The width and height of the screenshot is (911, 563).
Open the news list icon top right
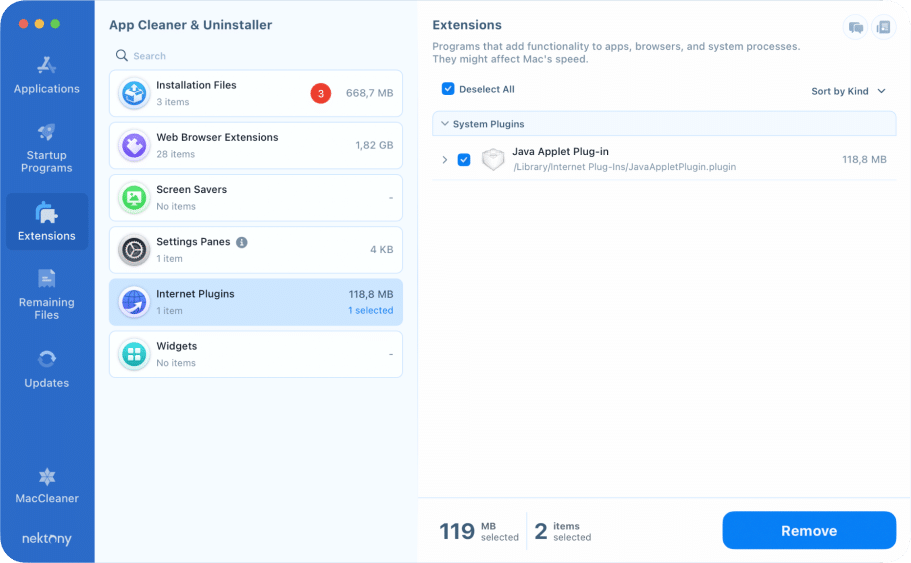(883, 27)
